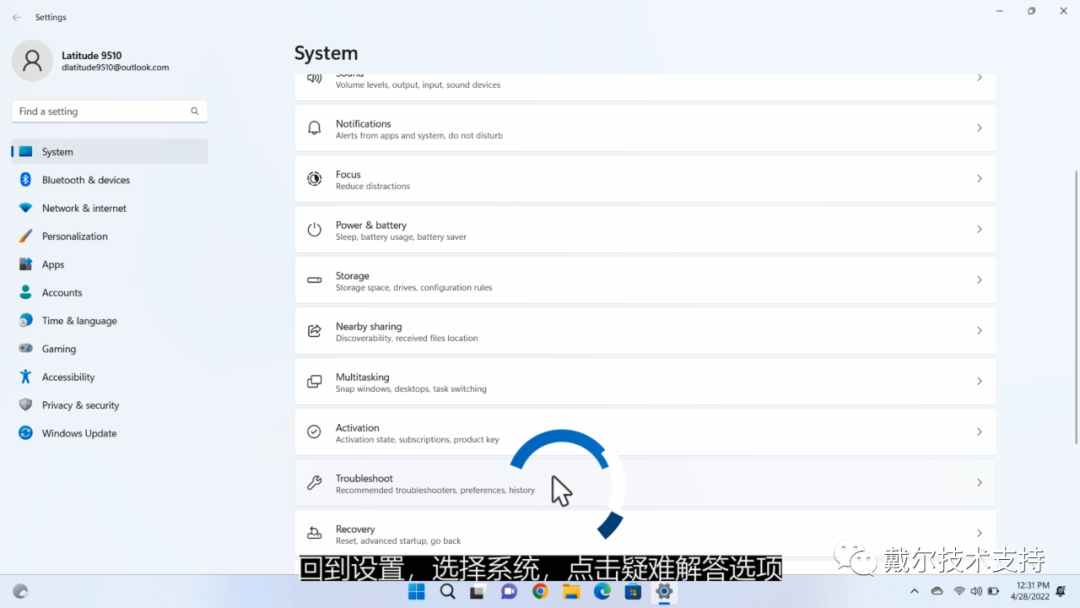The height and width of the screenshot is (608, 1080).
Task: Open the Windows Start button
Action: (417, 591)
